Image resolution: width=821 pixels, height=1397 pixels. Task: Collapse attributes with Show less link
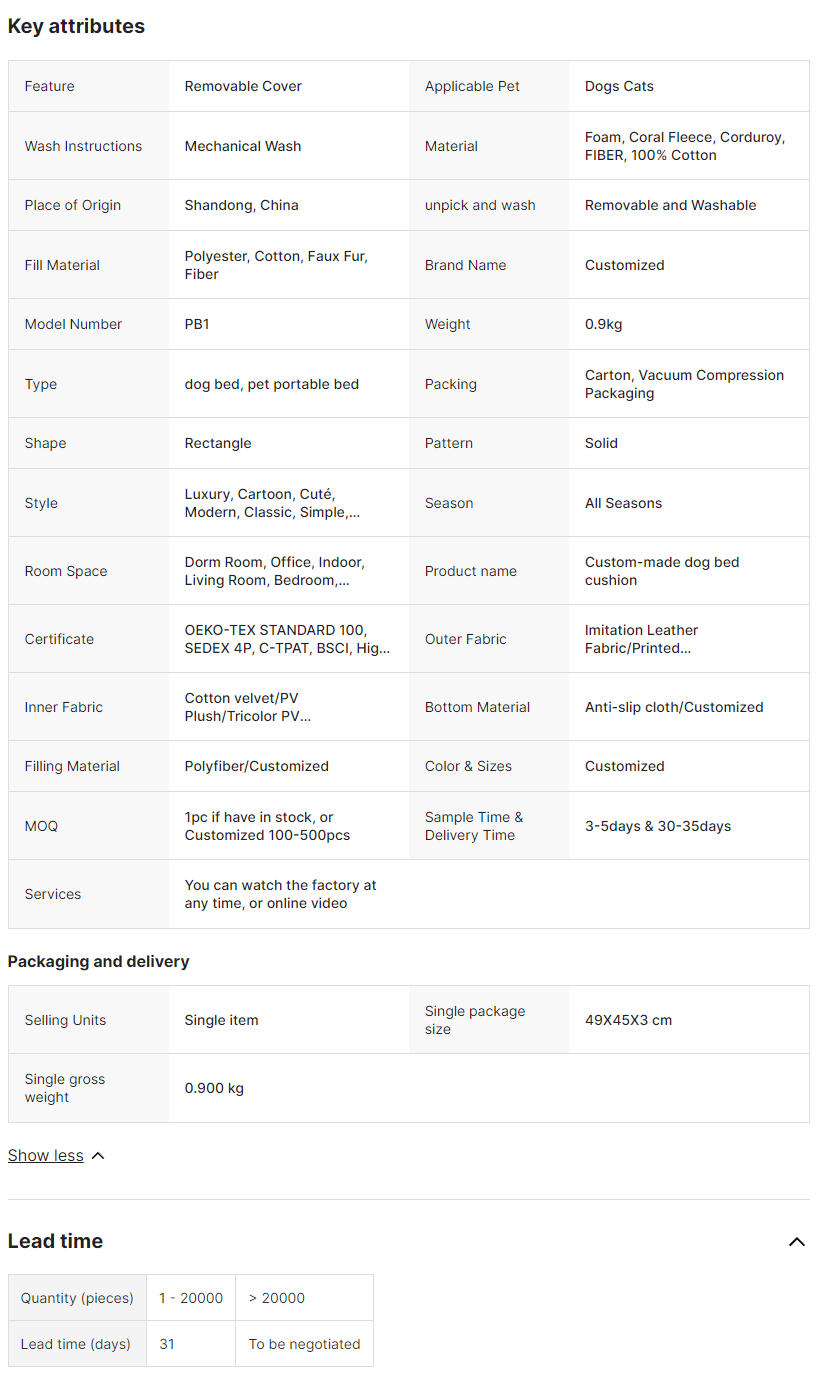(x=46, y=1155)
